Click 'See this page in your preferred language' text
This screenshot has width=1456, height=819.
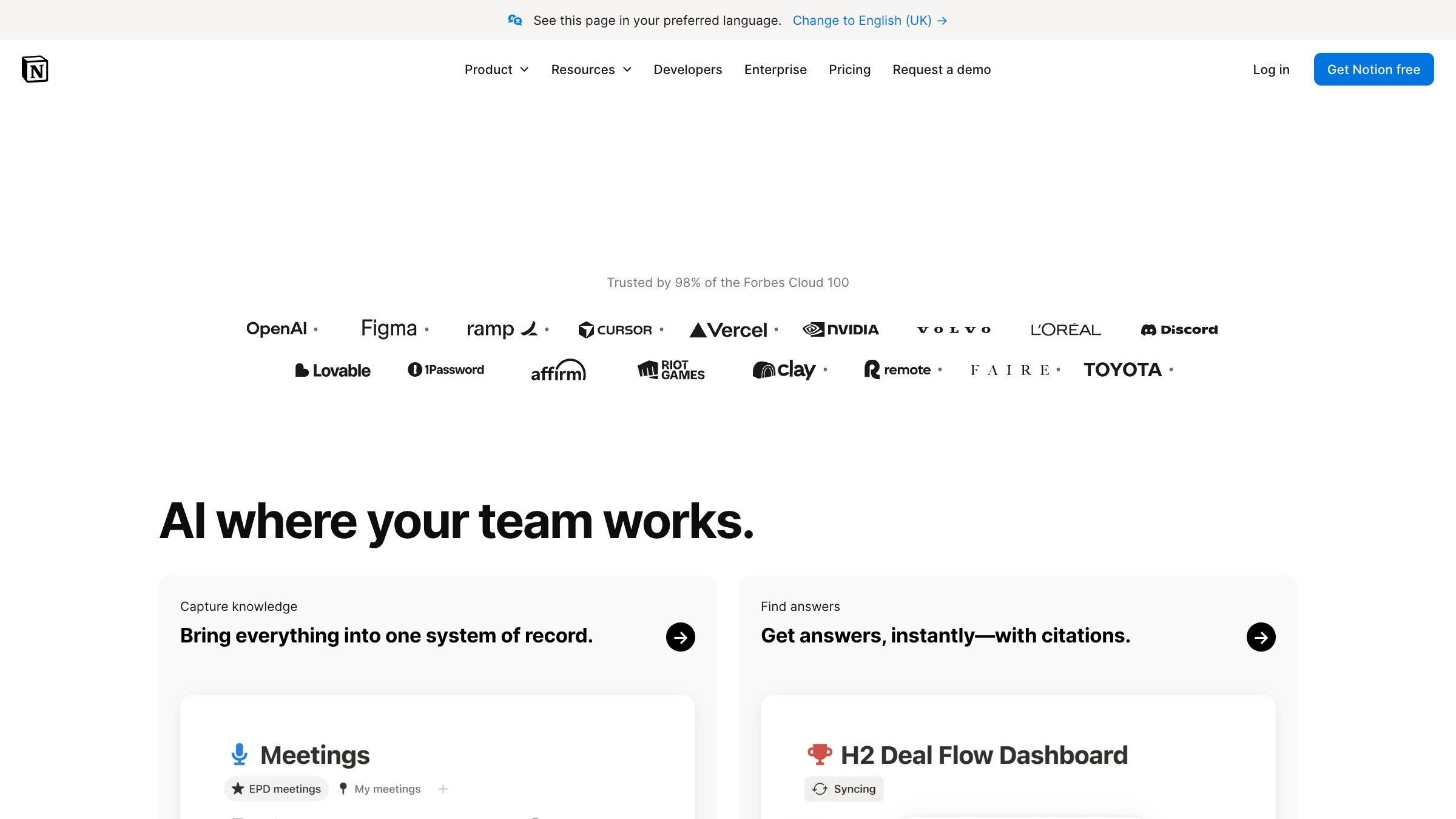pyautogui.click(x=657, y=20)
